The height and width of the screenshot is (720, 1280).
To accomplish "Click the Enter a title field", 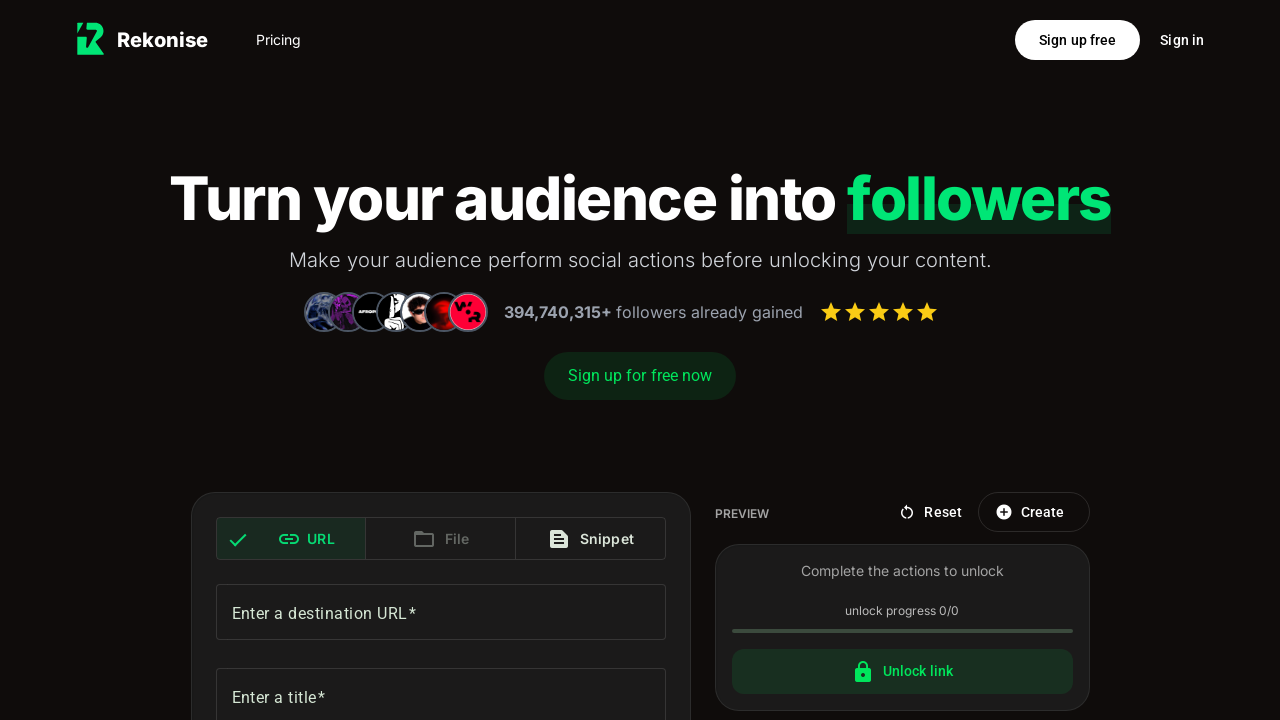I will (x=441, y=696).
